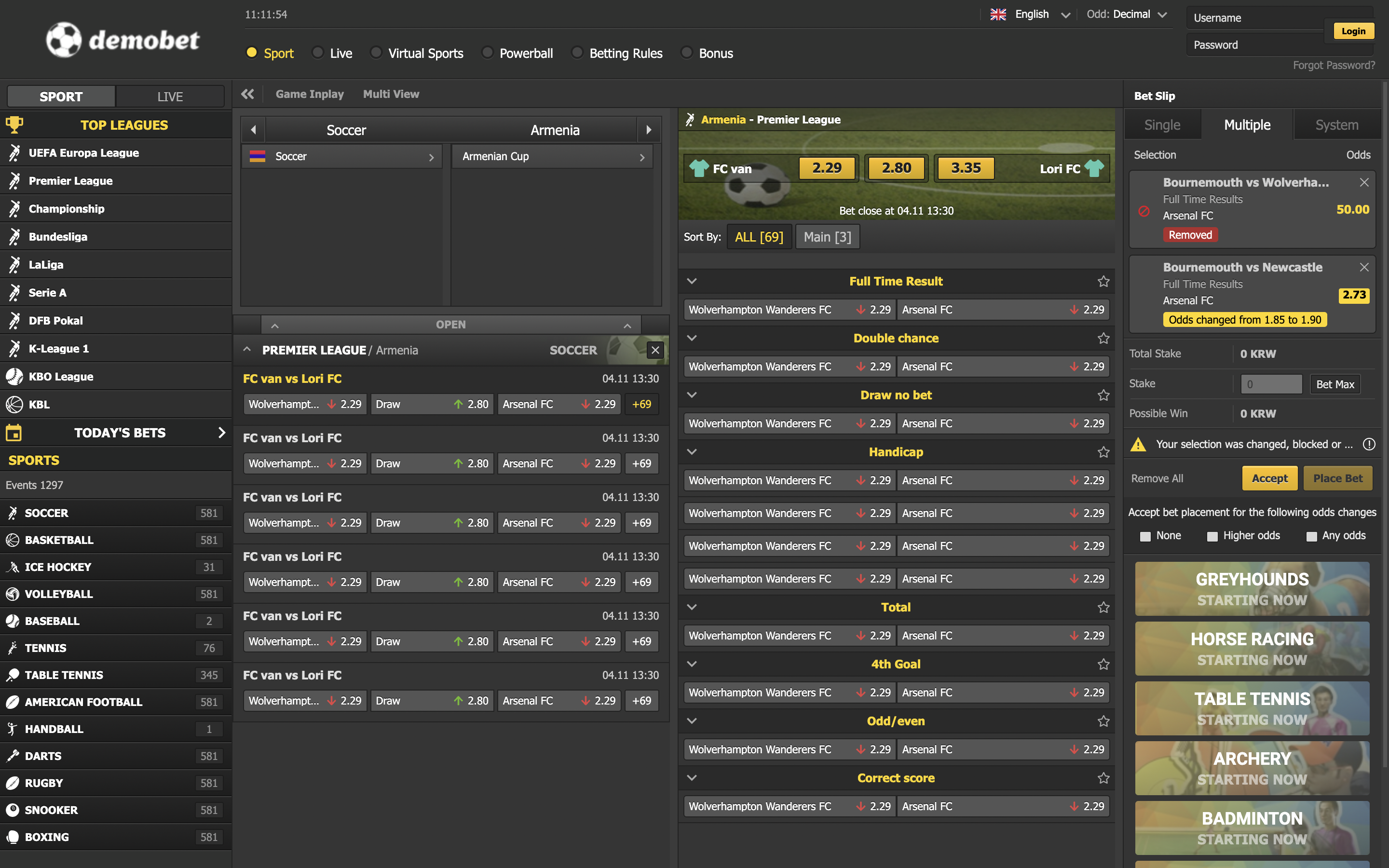The image size is (1389, 868).
Task: Star the Double chance market
Action: click(1103, 338)
